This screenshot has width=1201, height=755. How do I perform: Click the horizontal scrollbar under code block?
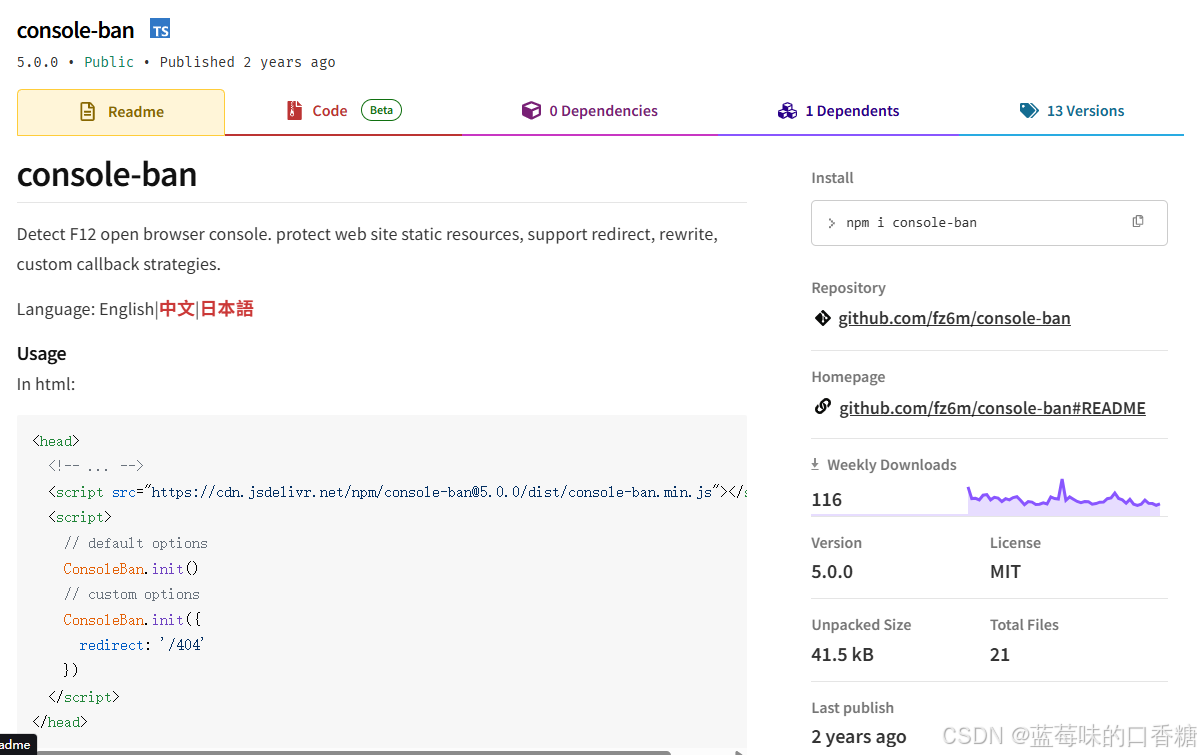(x=353, y=752)
